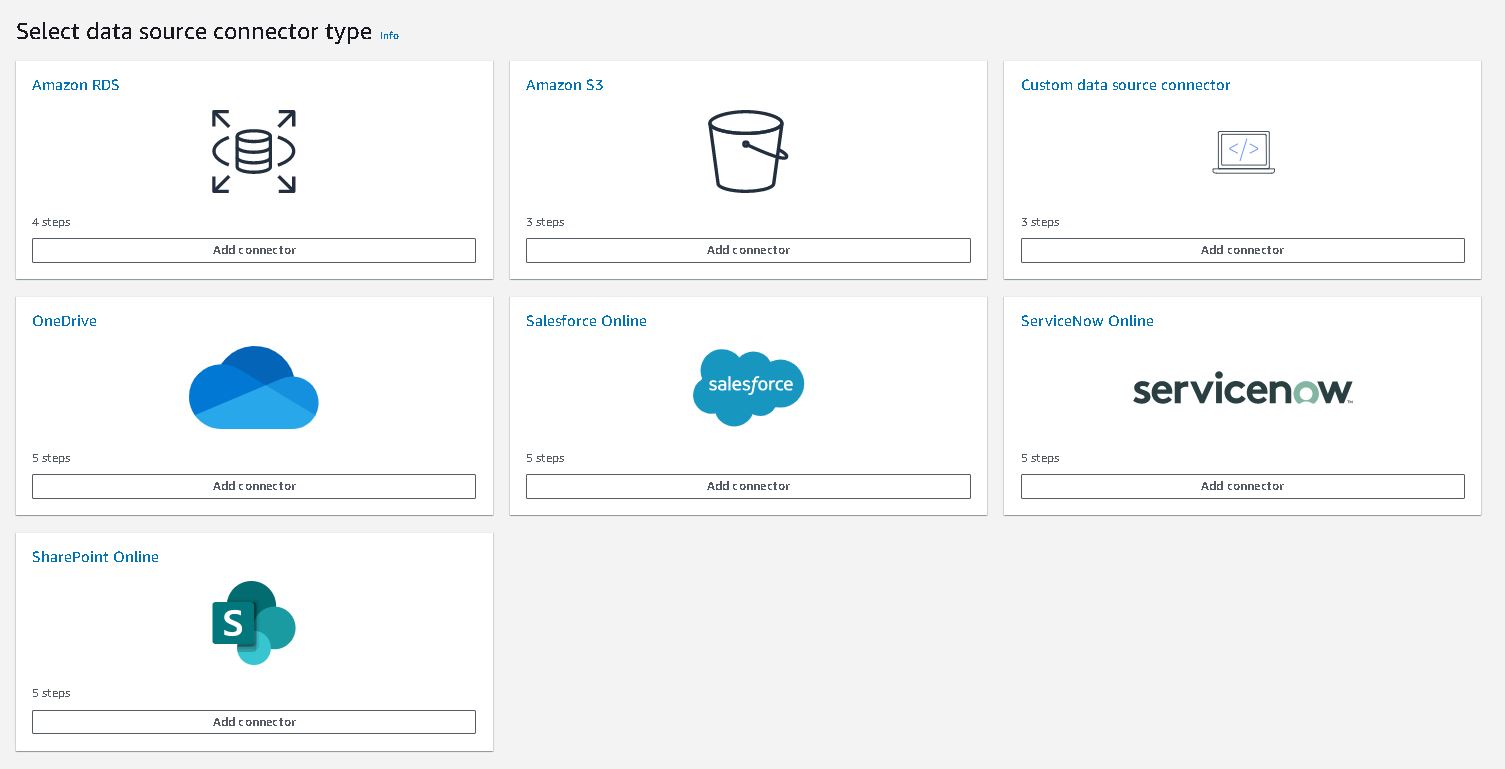Click the OneDrive cloud logo
The height and width of the screenshot is (769, 1505).
point(254,387)
